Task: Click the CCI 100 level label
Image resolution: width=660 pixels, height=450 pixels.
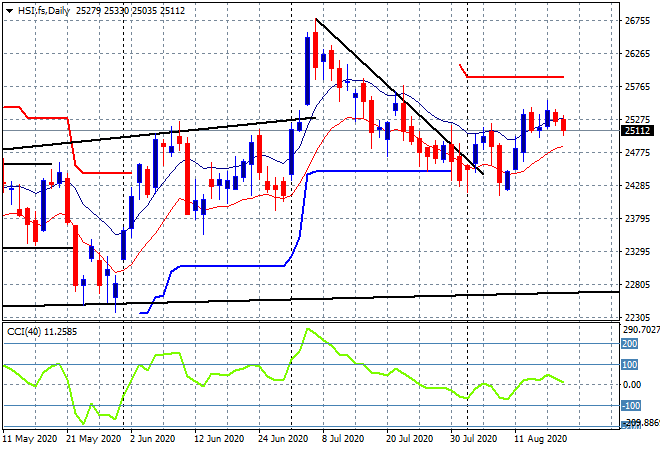Action: pos(630,365)
